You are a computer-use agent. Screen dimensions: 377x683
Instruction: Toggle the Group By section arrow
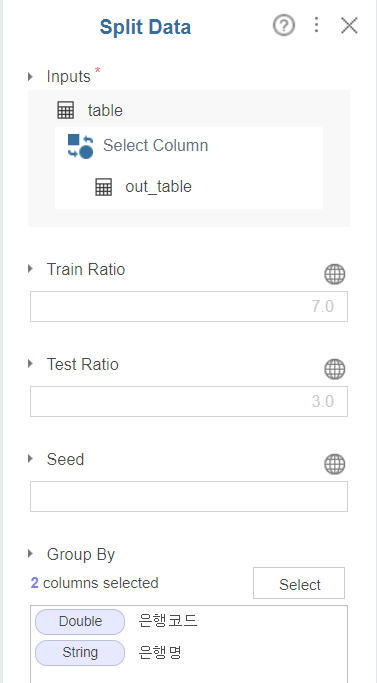pyautogui.click(x=30, y=554)
